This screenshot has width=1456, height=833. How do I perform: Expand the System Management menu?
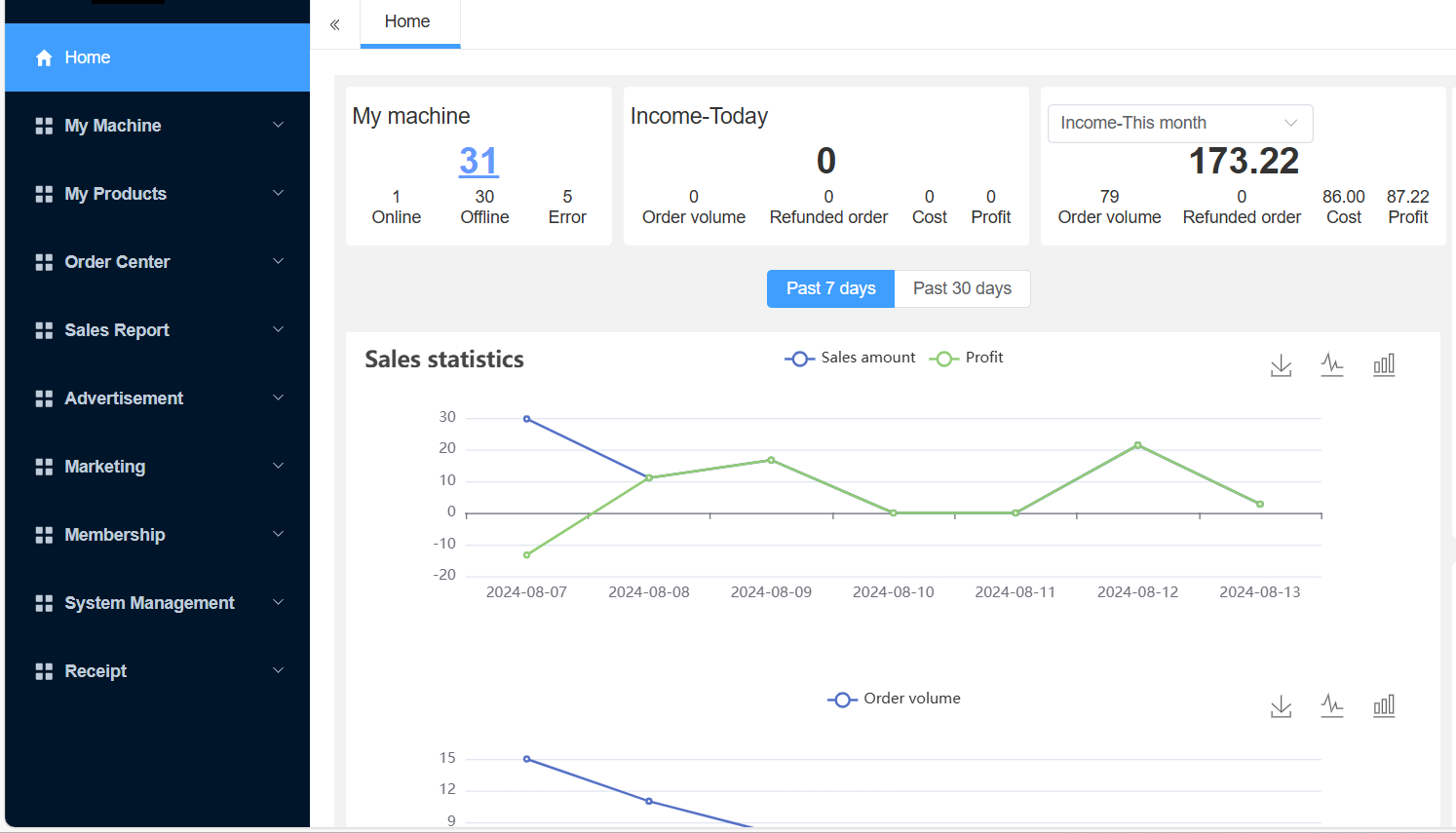[x=157, y=603]
